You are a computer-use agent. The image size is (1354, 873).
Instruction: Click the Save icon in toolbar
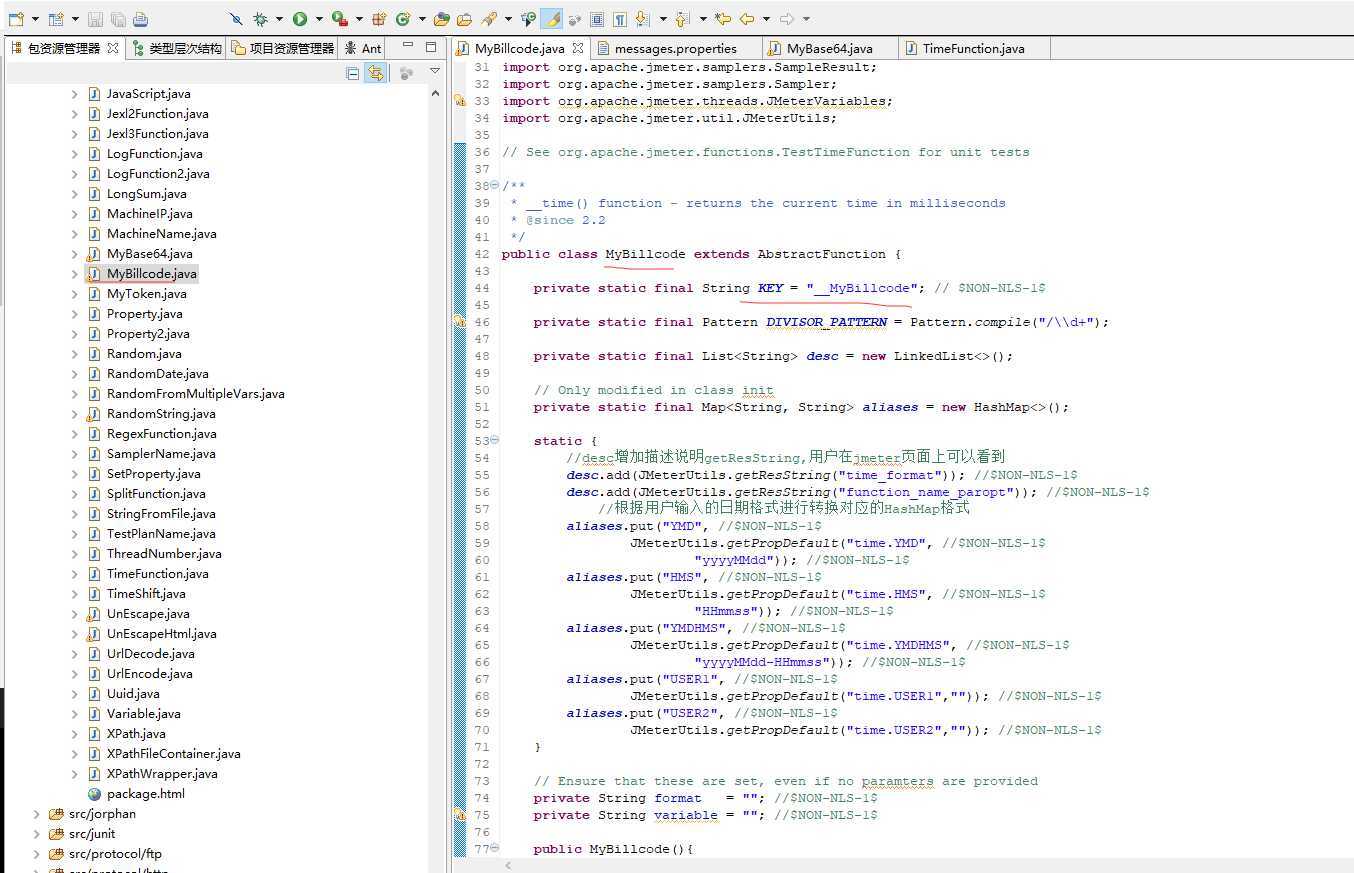tap(95, 18)
